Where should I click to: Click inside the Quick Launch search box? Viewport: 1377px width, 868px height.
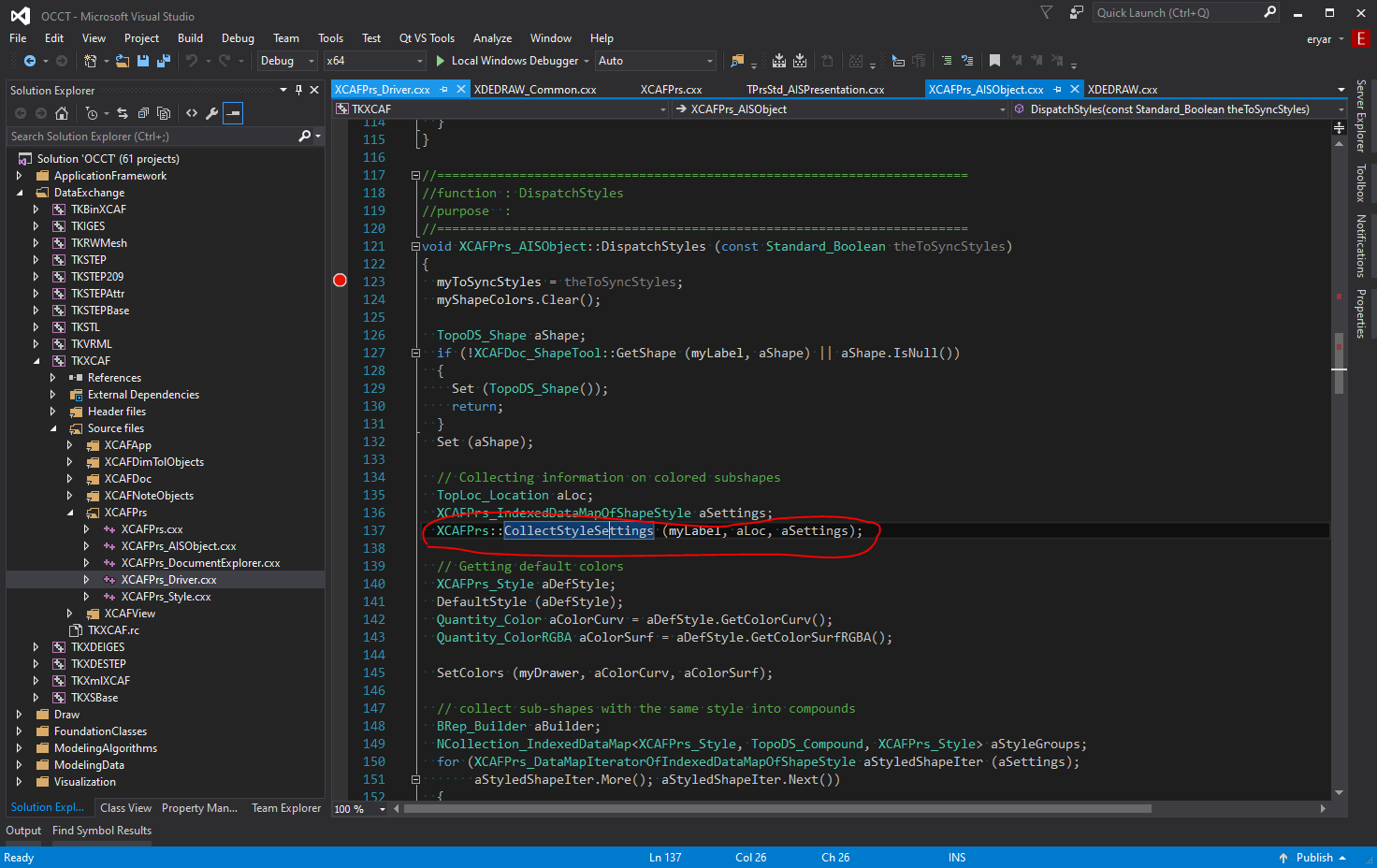(x=1169, y=12)
